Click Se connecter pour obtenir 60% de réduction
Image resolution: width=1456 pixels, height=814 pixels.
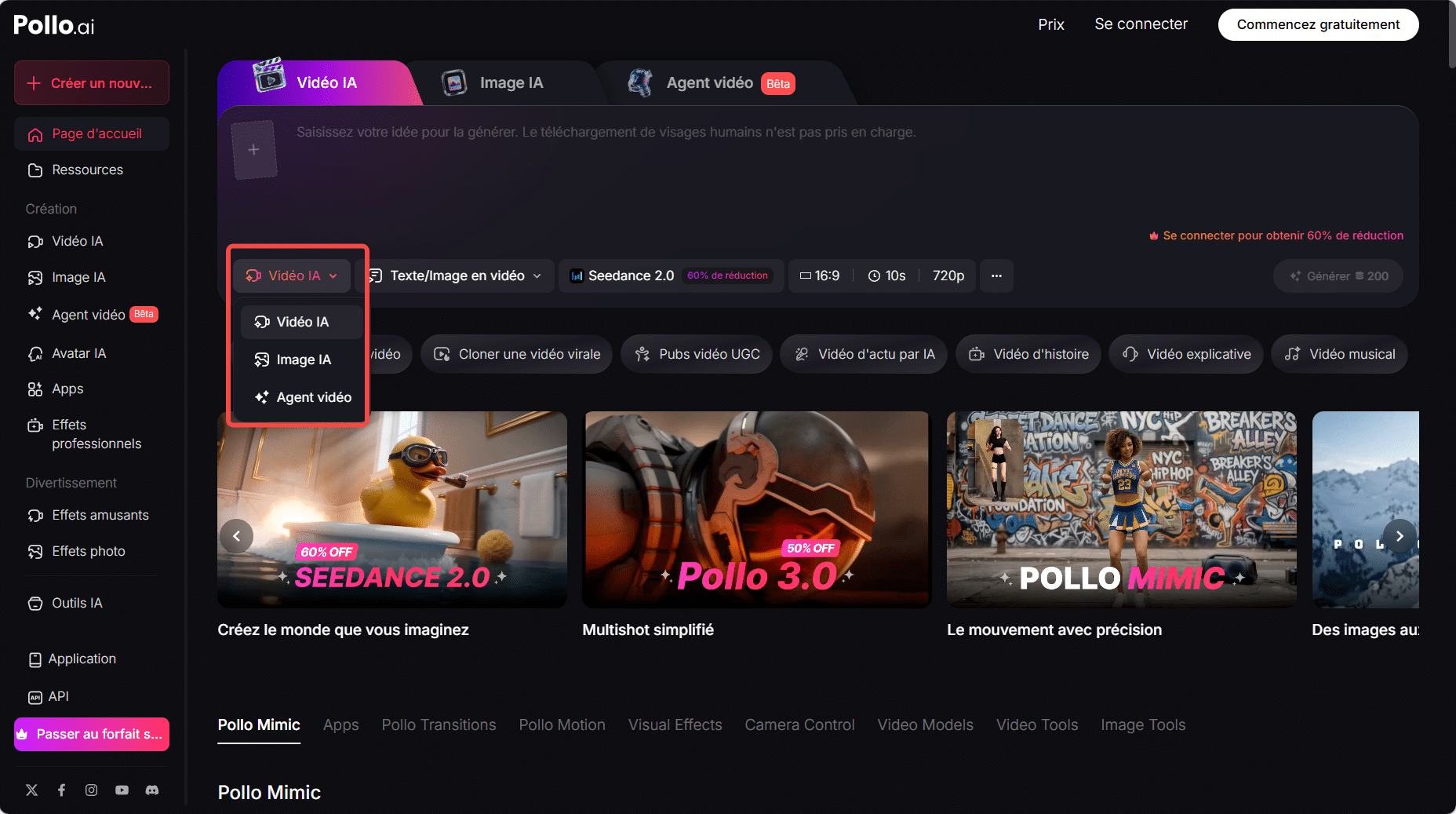1276,235
